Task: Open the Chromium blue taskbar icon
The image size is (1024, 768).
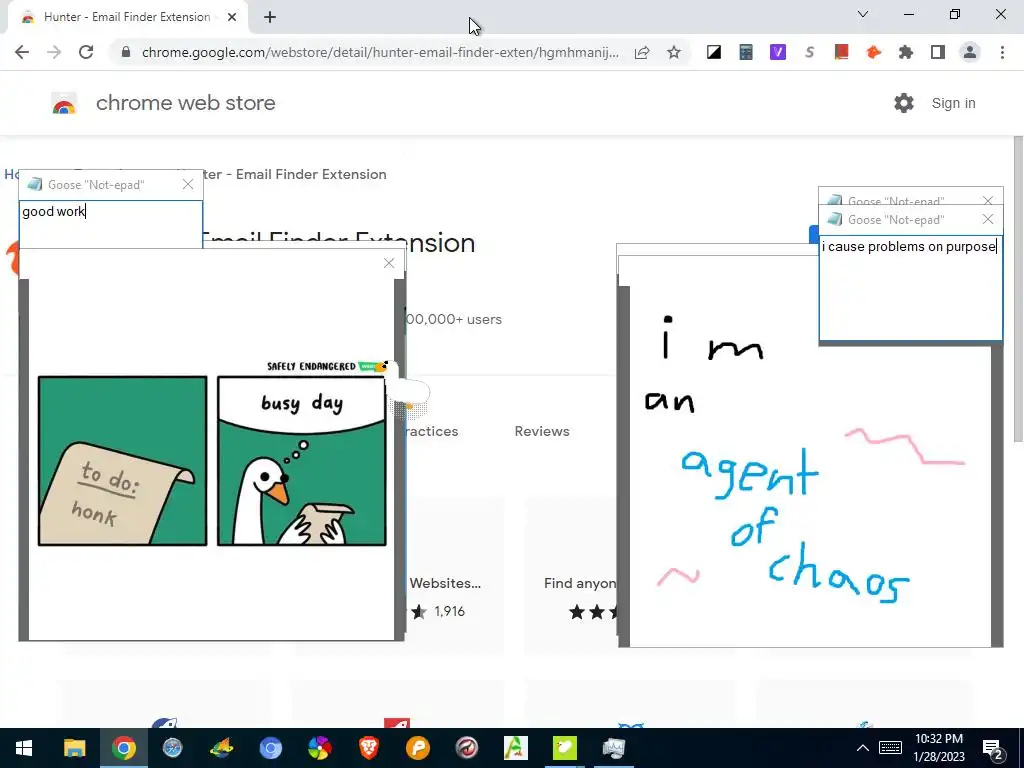Action: [x=270, y=748]
